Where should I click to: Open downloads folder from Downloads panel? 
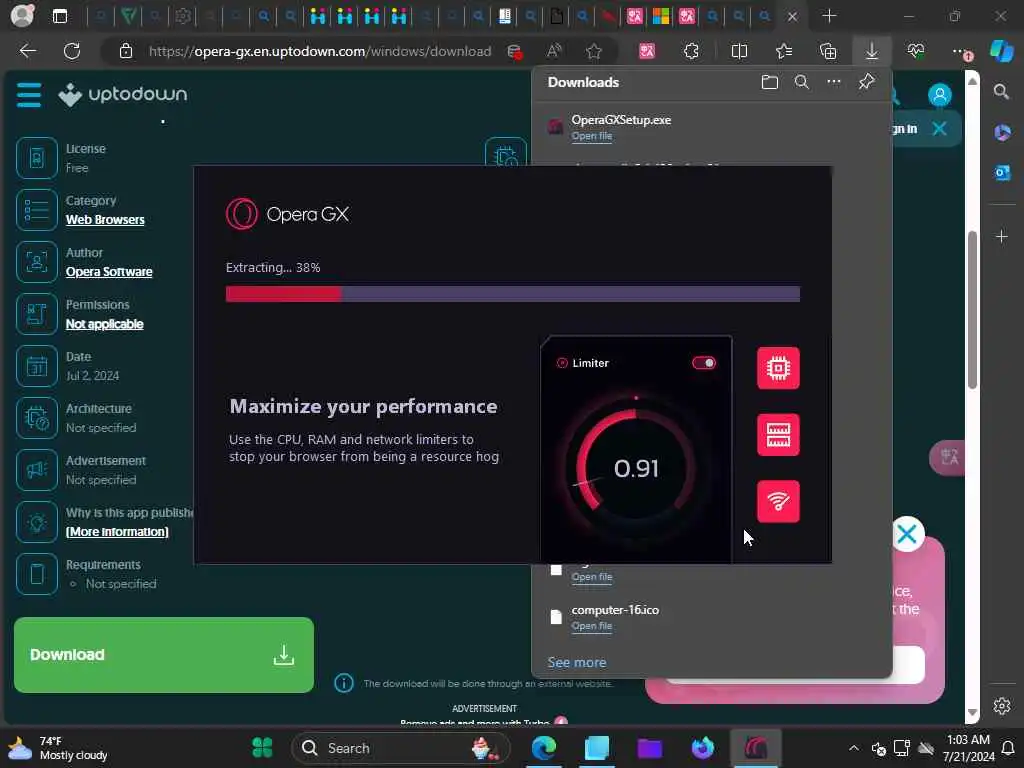click(769, 82)
